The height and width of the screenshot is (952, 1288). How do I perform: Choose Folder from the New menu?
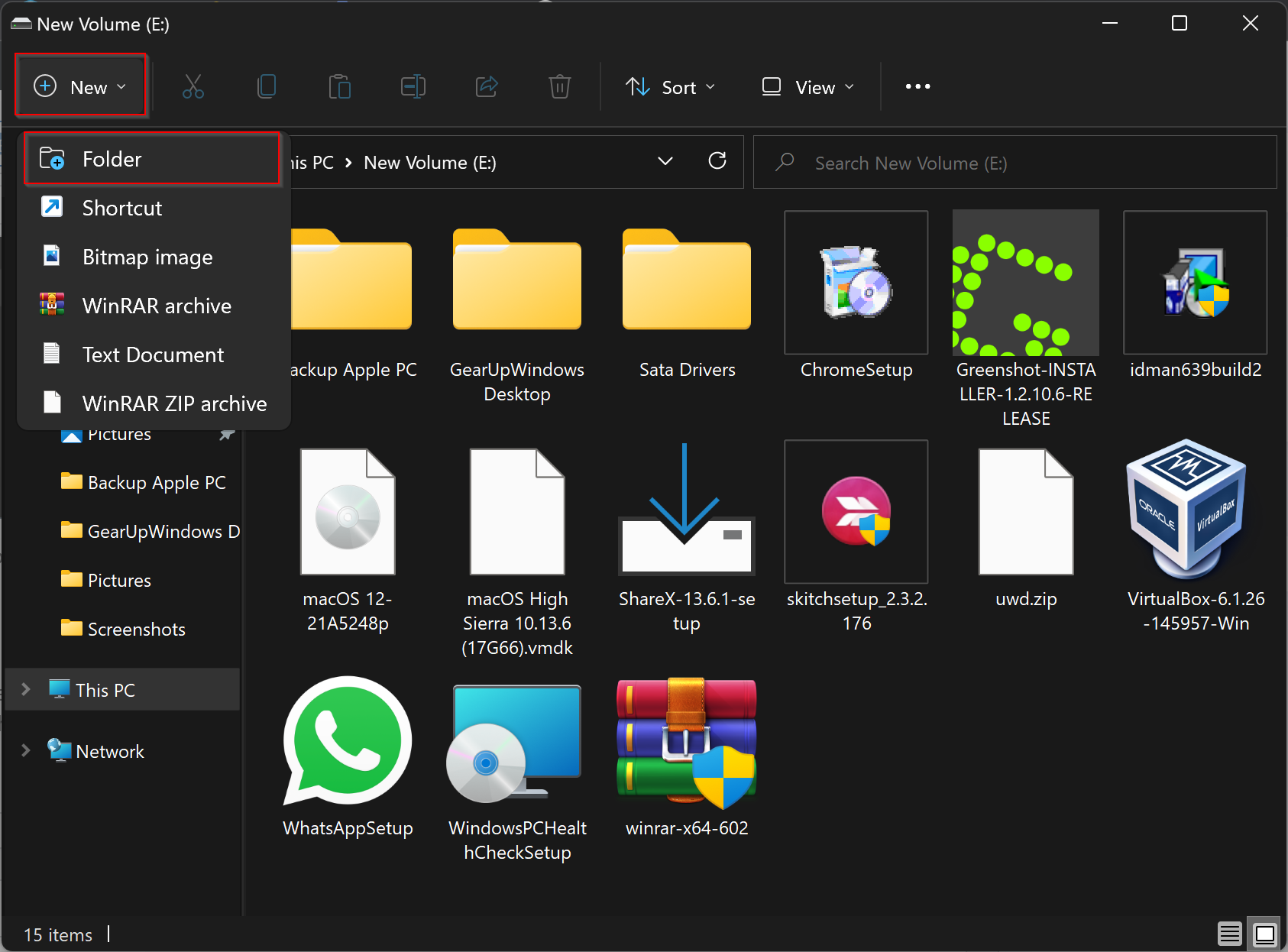tap(153, 159)
